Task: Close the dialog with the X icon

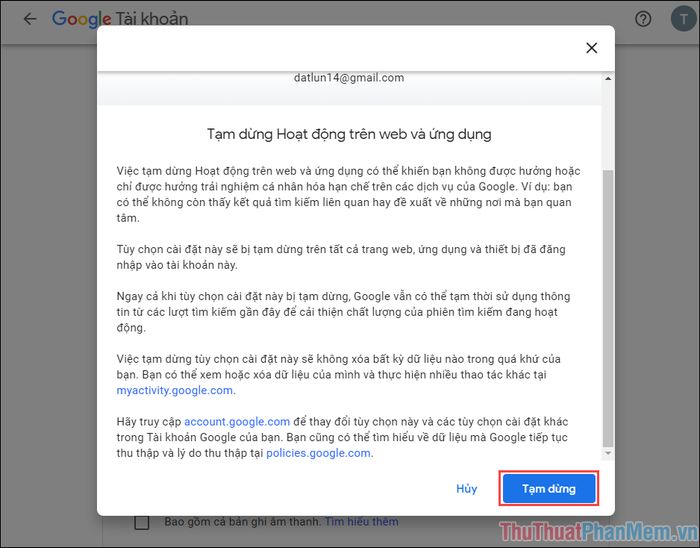Action: click(592, 48)
